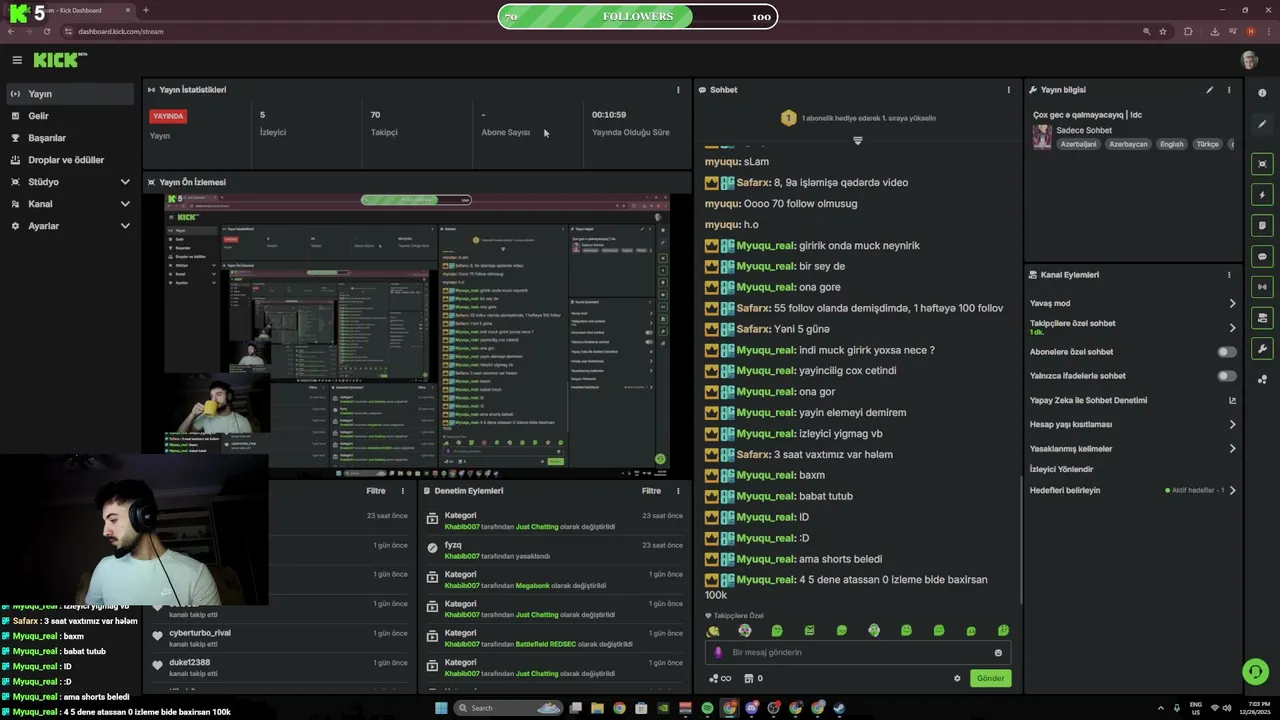Edit stream info with pencil icon in Yayın bilgisi
The height and width of the screenshot is (720, 1280).
click(x=1209, y=90)
